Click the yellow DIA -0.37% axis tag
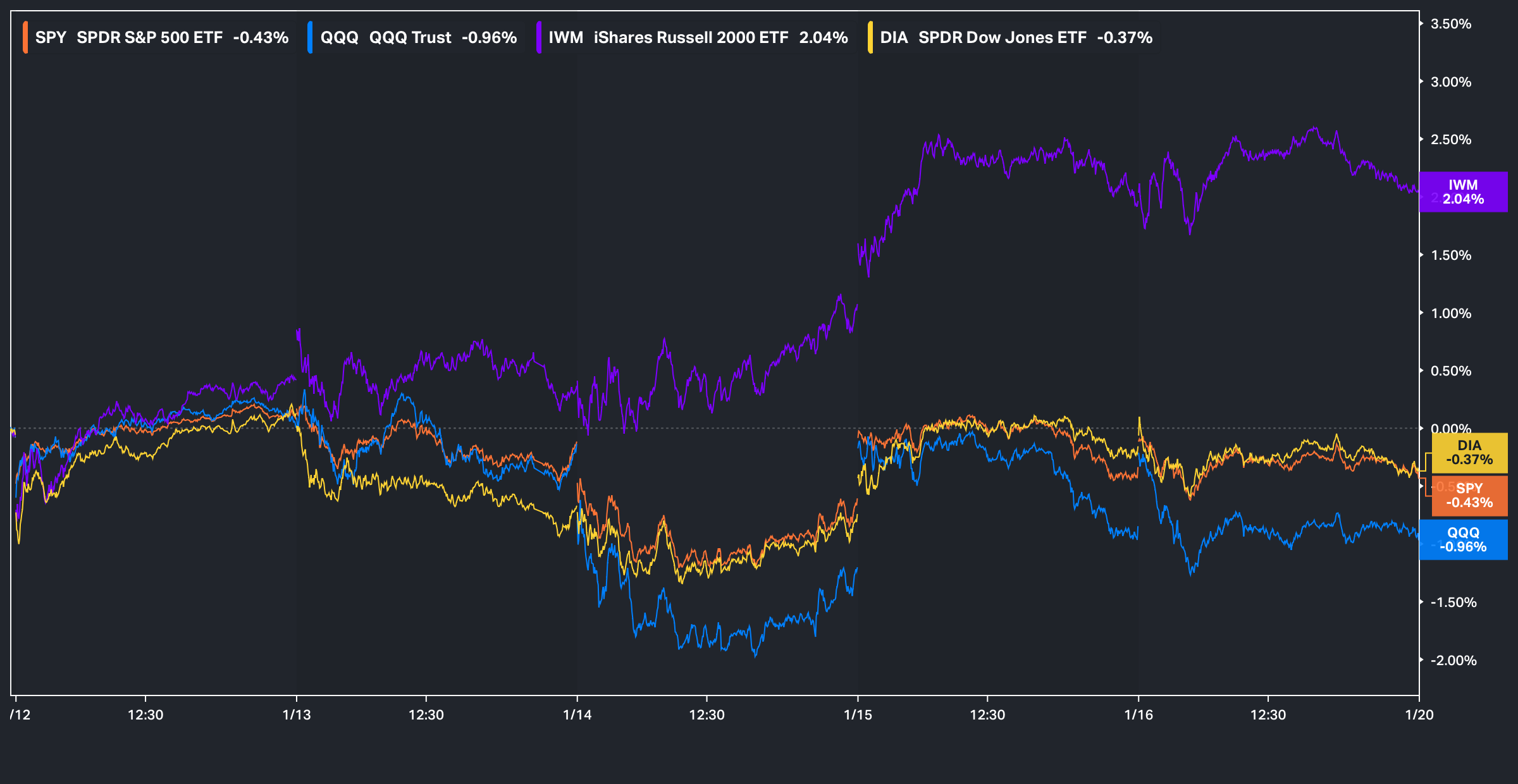This screenshot has height=784, width=1518. 1469,453
